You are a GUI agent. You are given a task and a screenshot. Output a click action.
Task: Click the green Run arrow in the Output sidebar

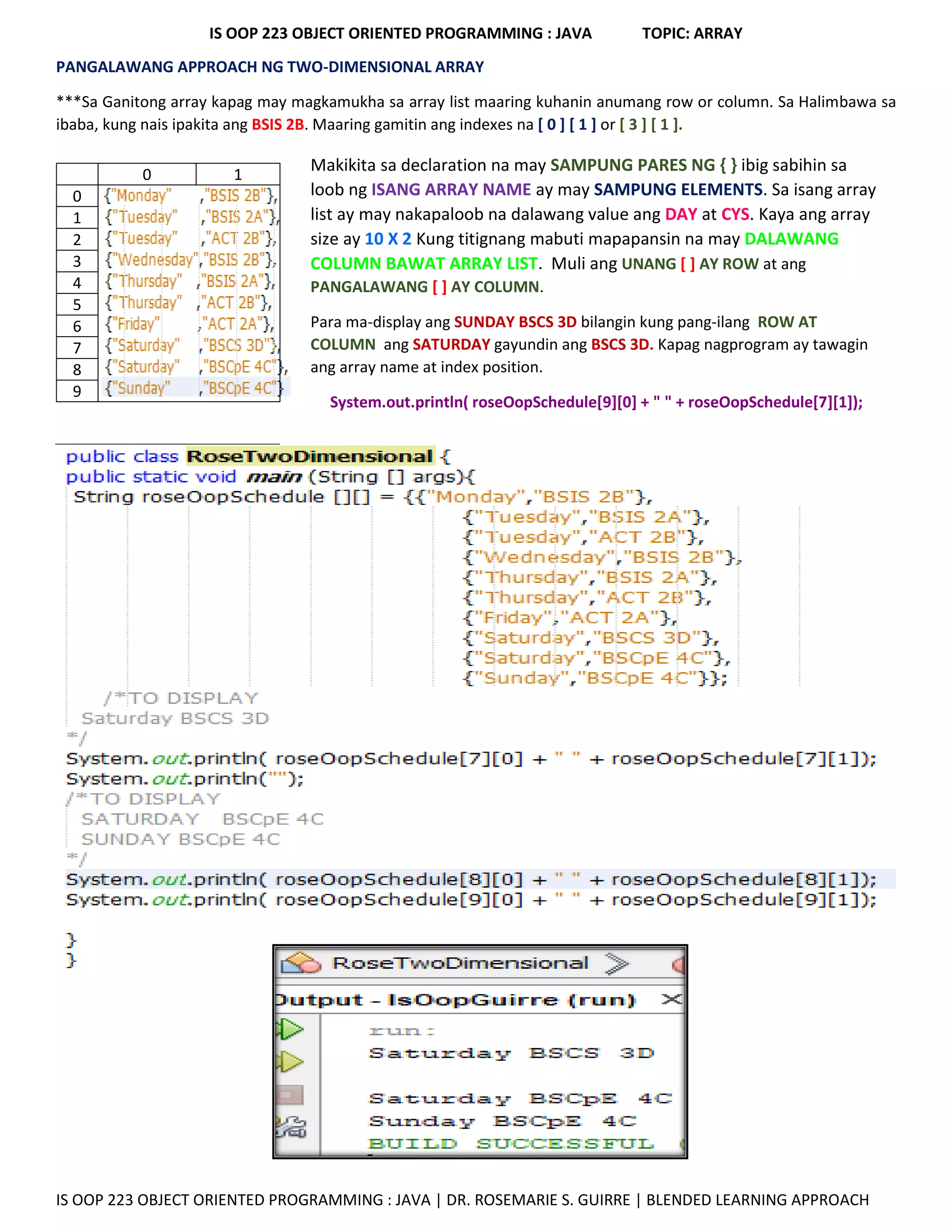pos(291,1029)
